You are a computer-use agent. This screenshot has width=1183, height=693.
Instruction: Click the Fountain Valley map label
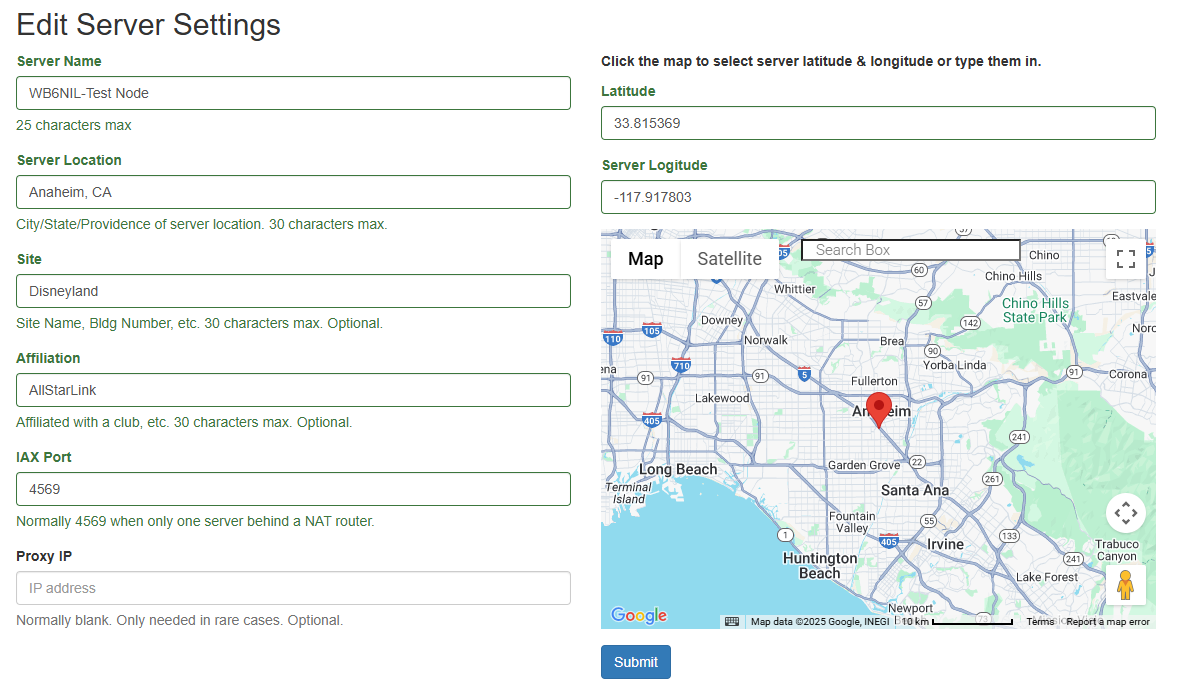[853, 522]
